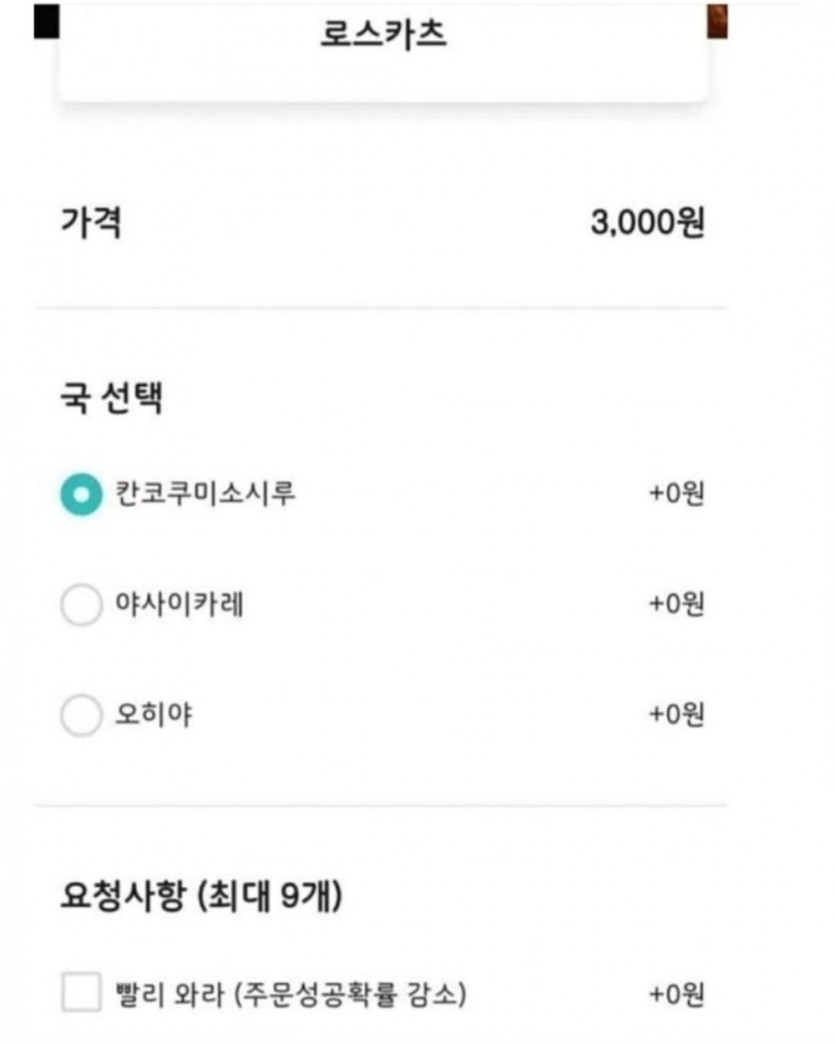
Task: Click the brown food thumbnail at top-right
Action: tap(717, 21)
